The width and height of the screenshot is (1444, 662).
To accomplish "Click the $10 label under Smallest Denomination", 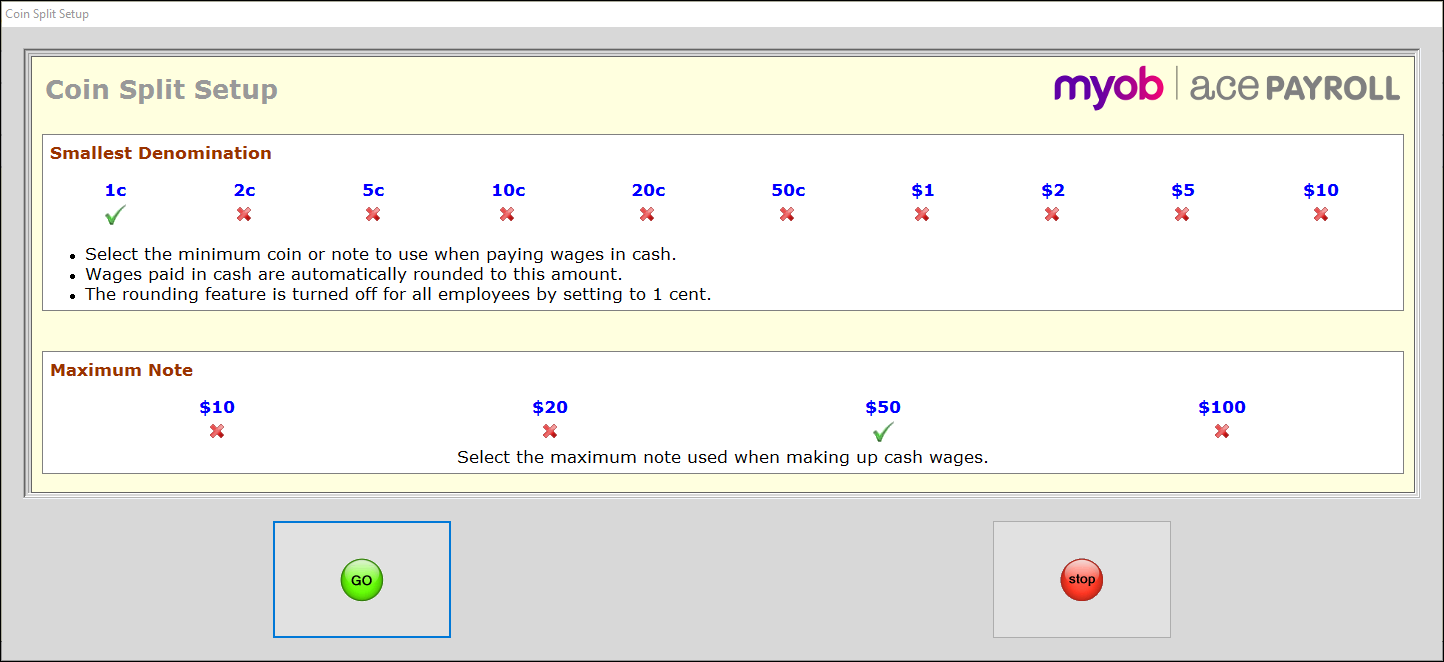I will coord(1321,190).
